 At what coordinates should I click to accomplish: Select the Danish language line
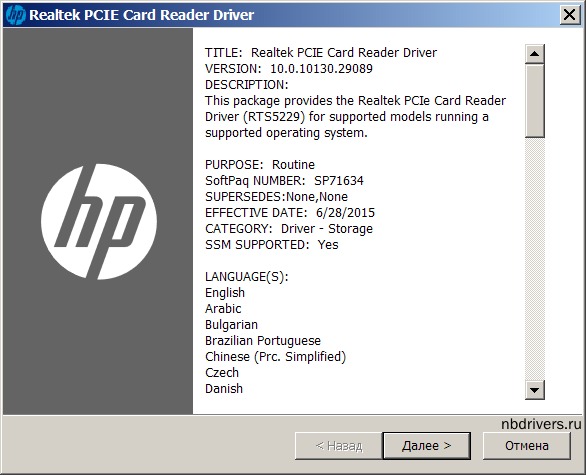[x=224, y=389]
